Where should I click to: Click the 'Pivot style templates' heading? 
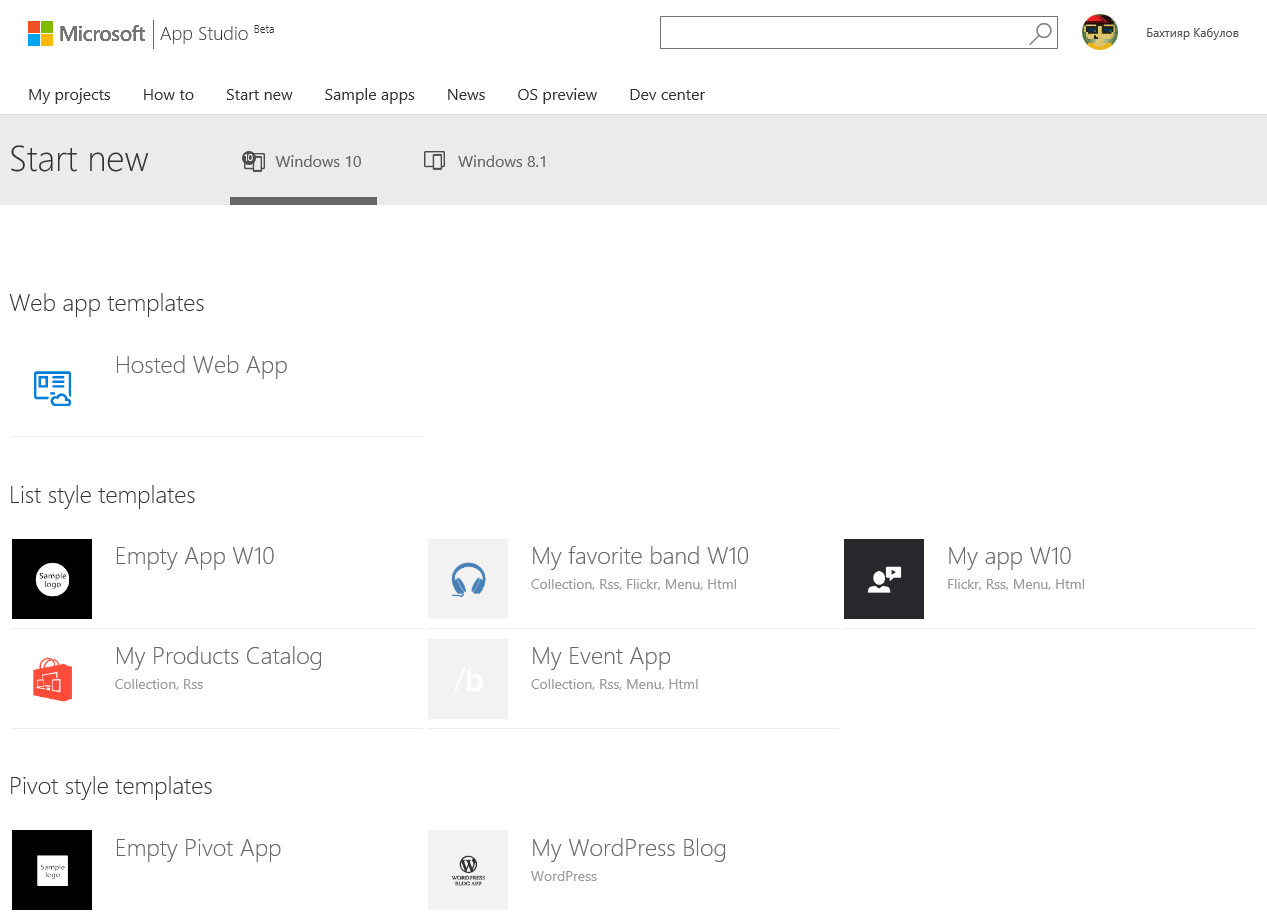coord(111,786)
